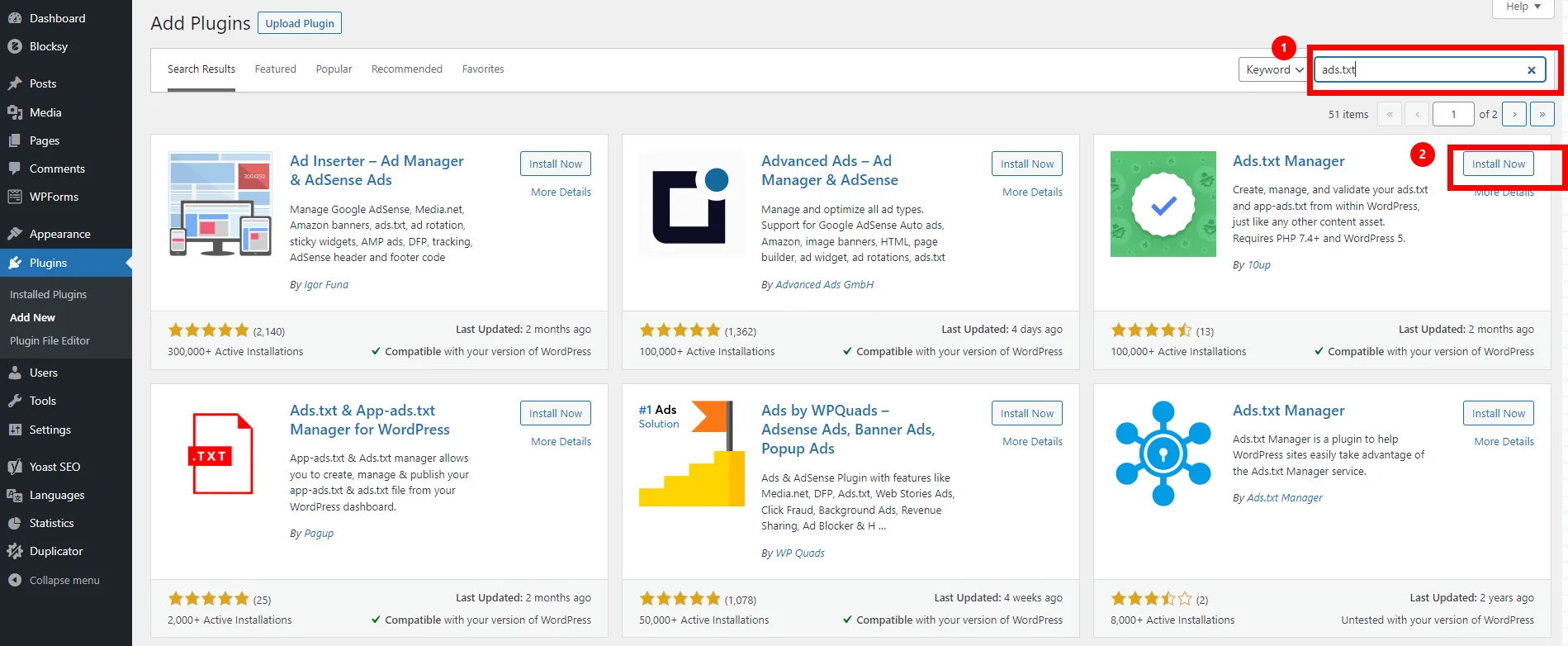Click the Yoast SEO icon
Screen dimensions: 1568x646
pos(15,467)
